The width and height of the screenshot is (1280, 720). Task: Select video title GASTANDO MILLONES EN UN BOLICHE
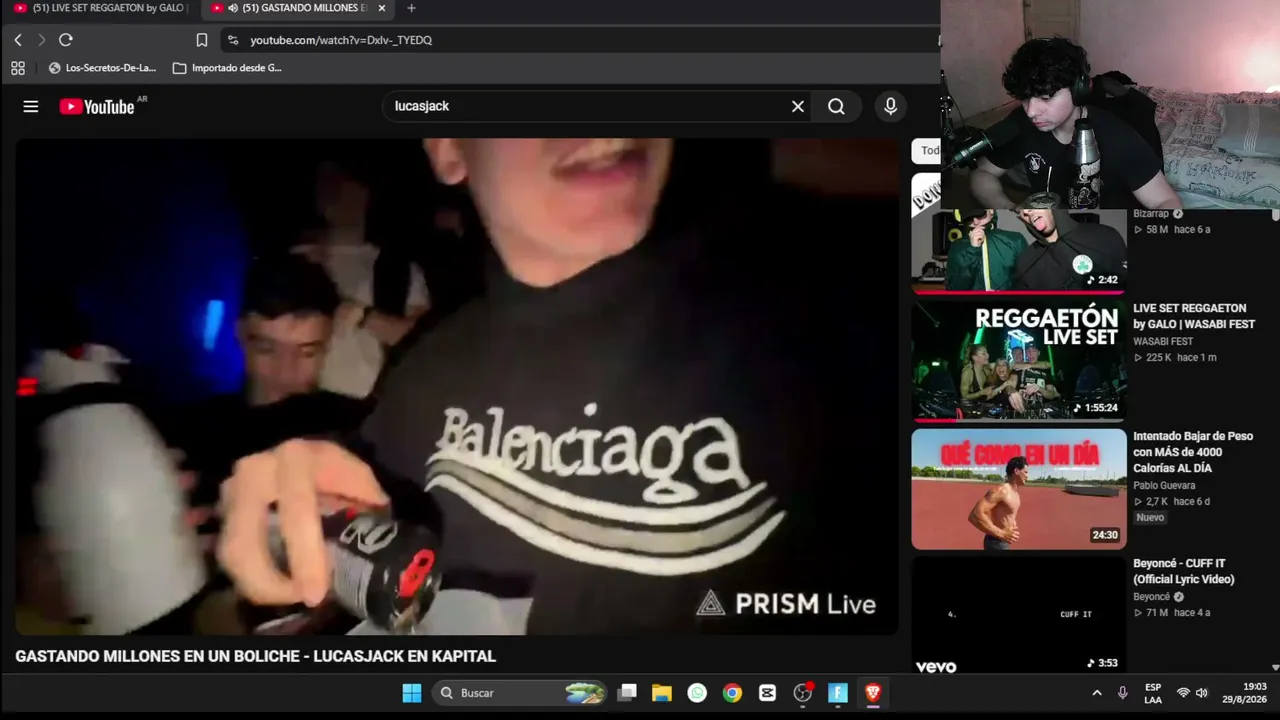[x=255, y=657]
